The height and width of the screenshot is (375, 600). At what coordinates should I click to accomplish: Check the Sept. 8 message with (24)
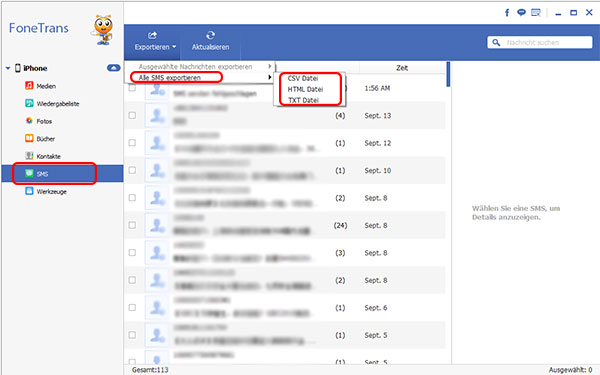tap(132, 225)
